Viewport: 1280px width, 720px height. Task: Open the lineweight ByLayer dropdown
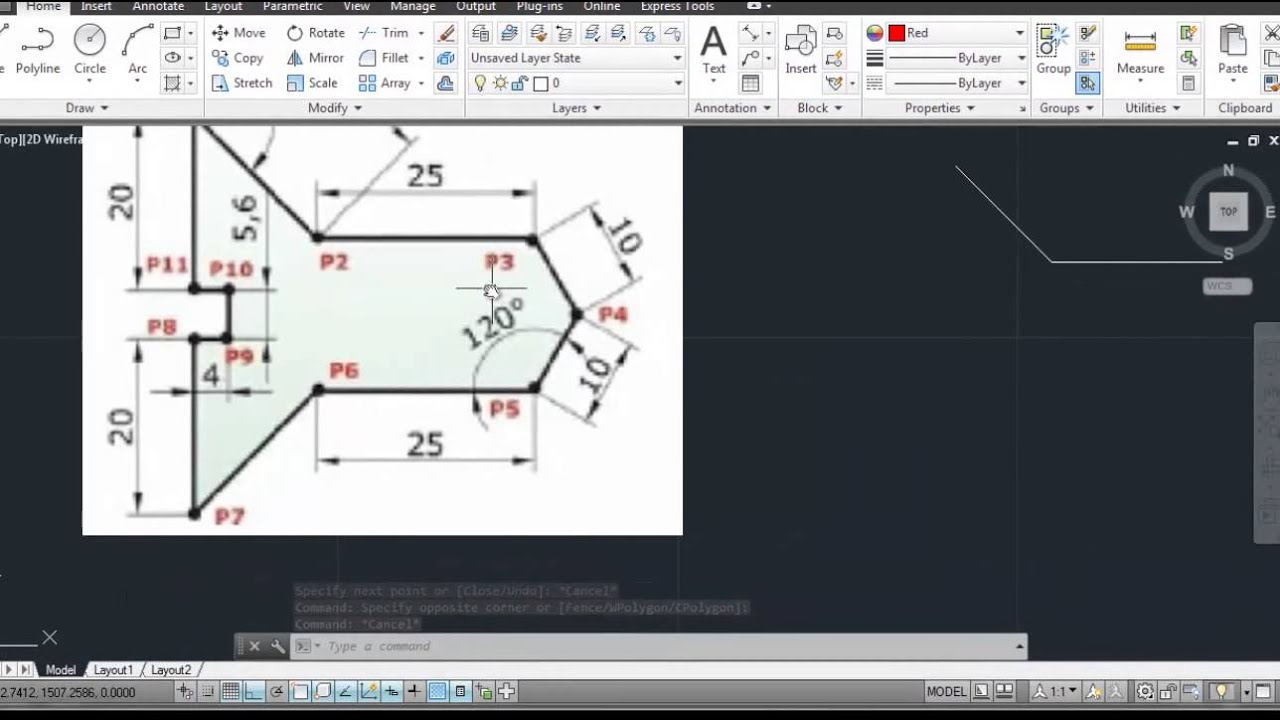(x=956, y=58)
